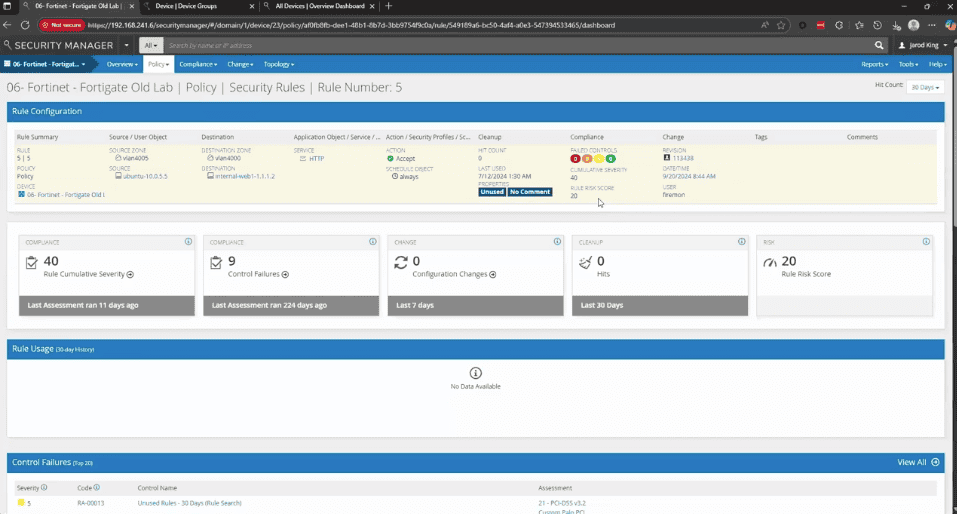
Task: Show info next to Code column header
Action: pos(96,488)
